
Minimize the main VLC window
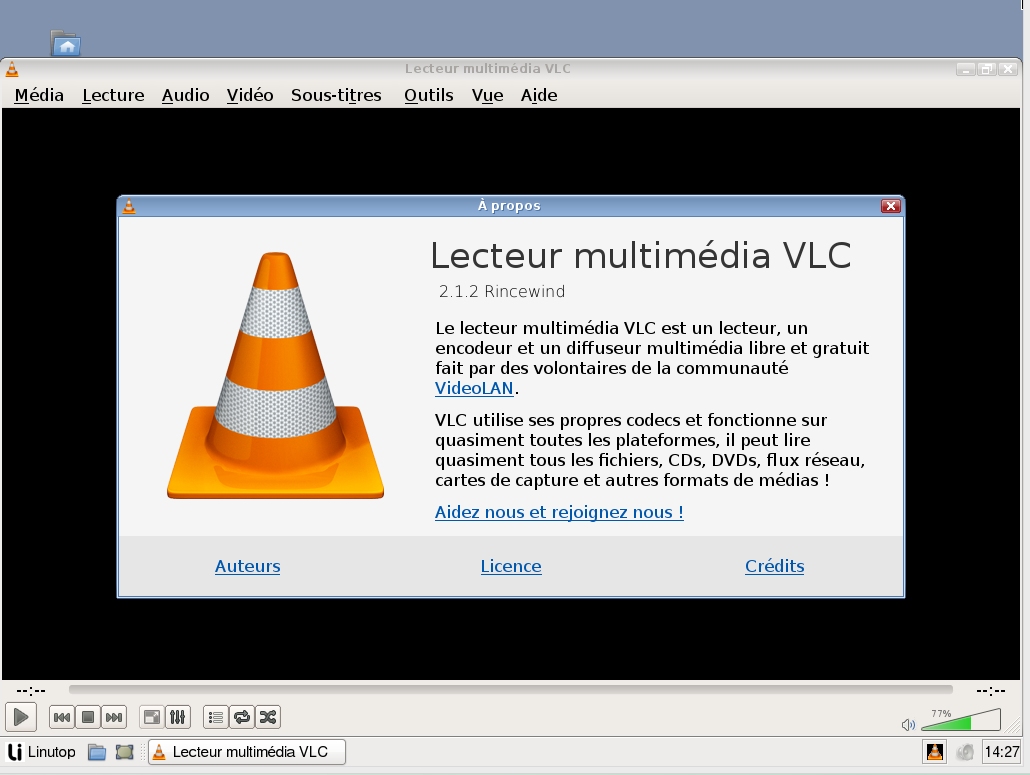click(966, 69)
